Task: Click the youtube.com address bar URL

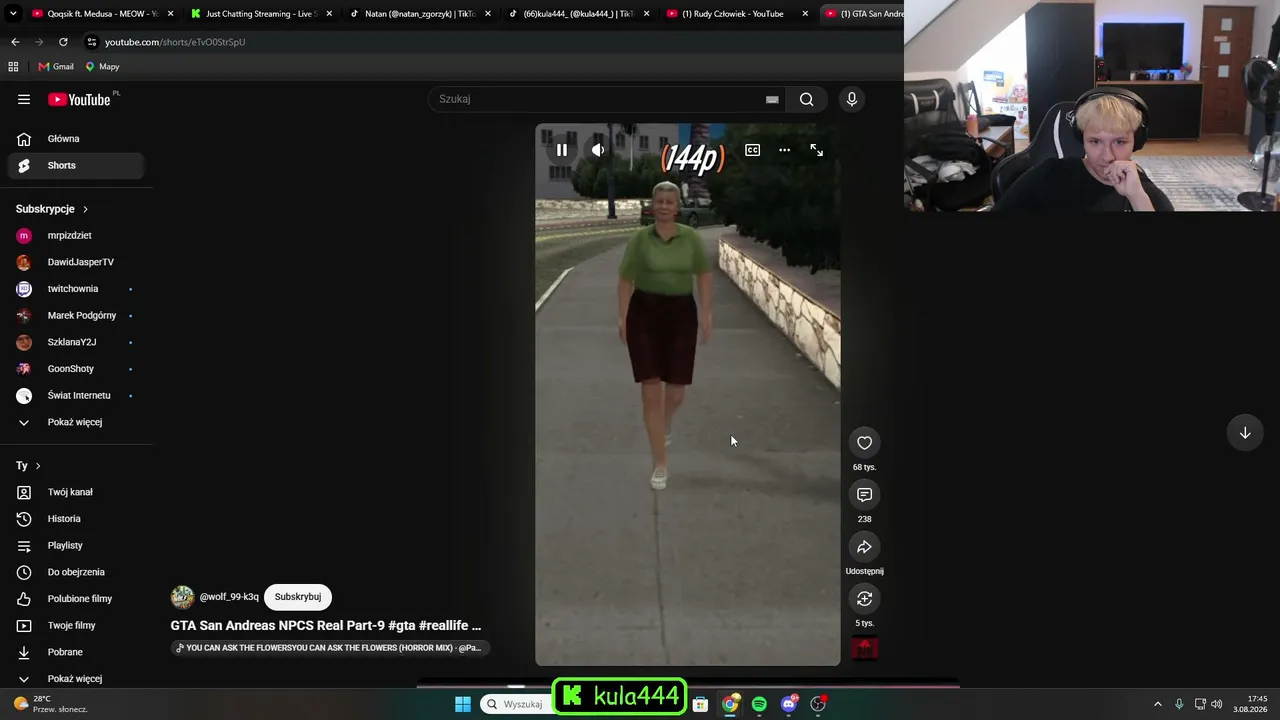Action: 175,42
